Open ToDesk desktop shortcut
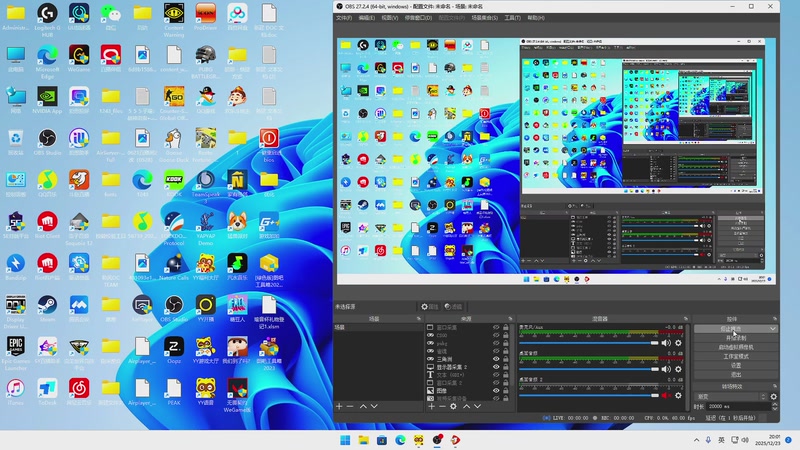 47,393
